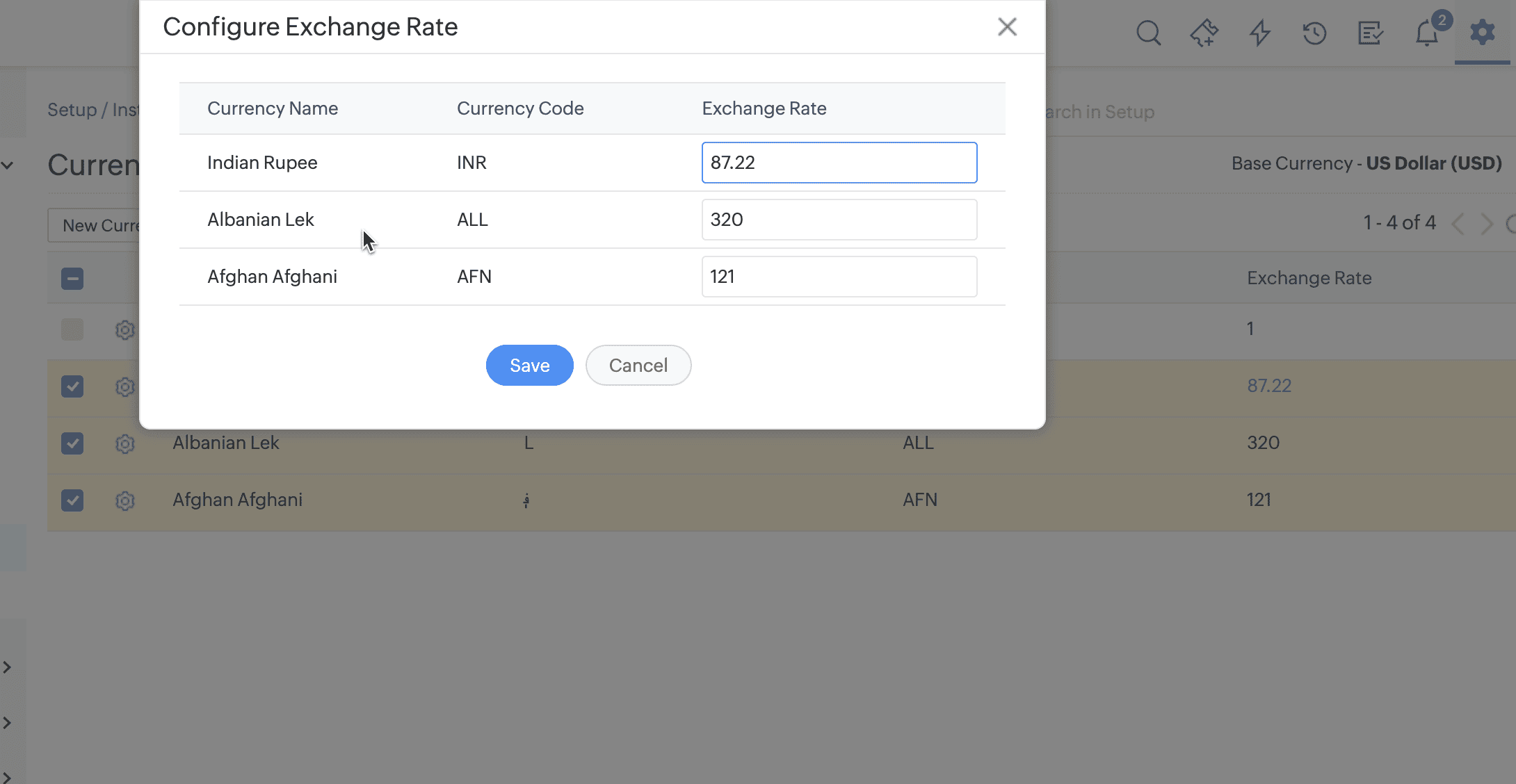The image size is (1516, 784).
Task: Open the notifications bell showing 2 alerts
Action: 1426,32
